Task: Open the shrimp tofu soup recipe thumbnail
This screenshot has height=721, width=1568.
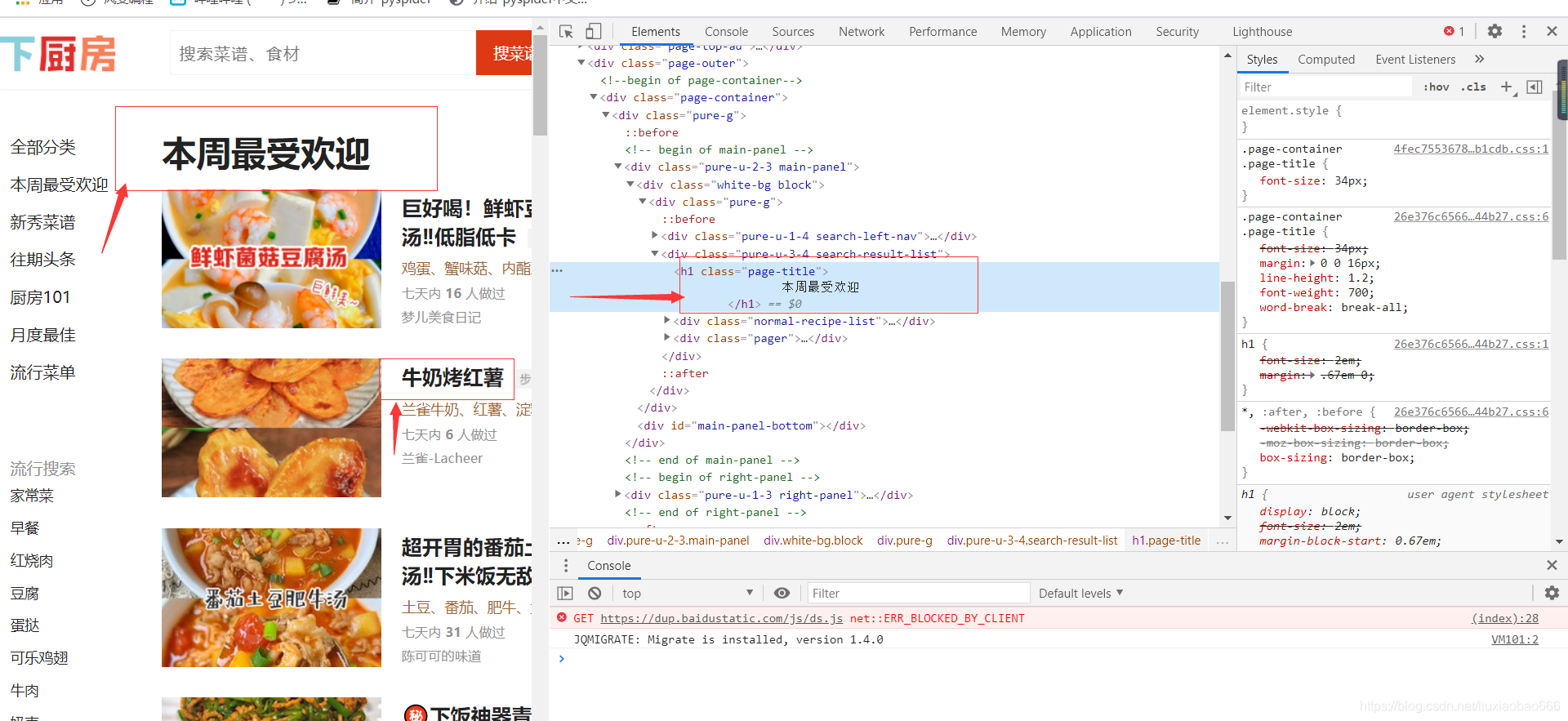Action: point(271,259)
